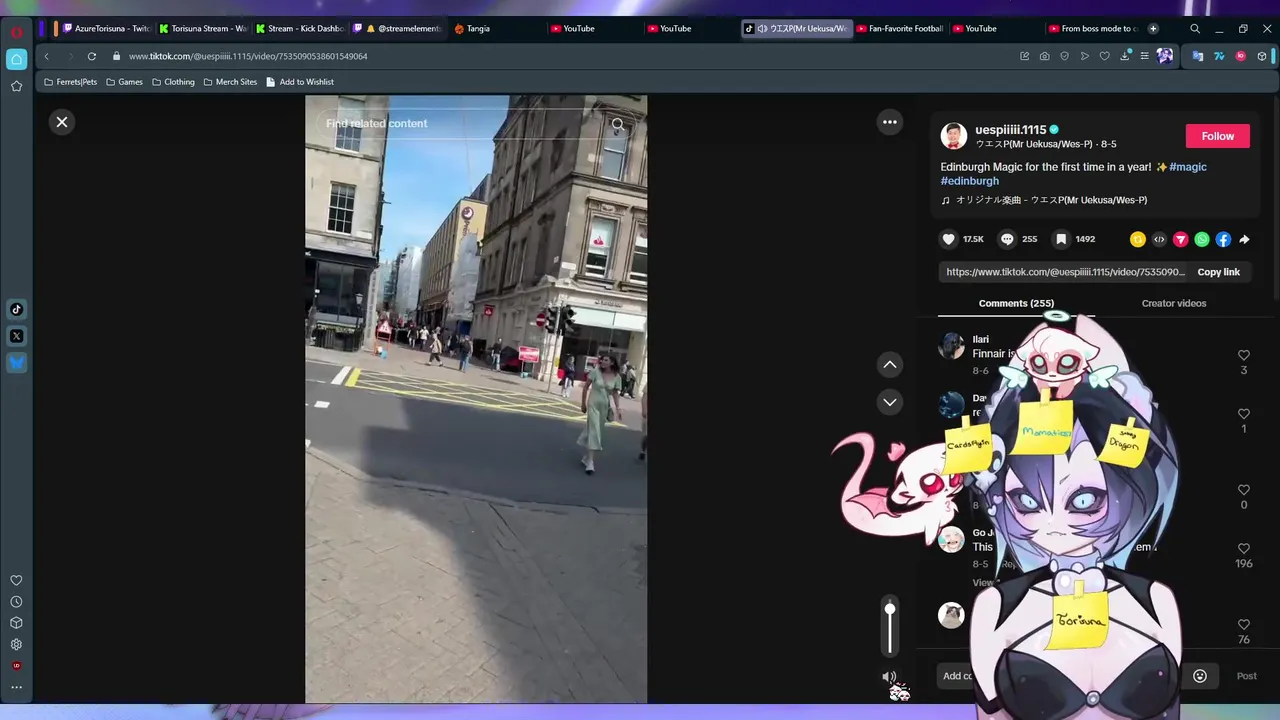Open emoji picker in comment box

(1200, 676)
